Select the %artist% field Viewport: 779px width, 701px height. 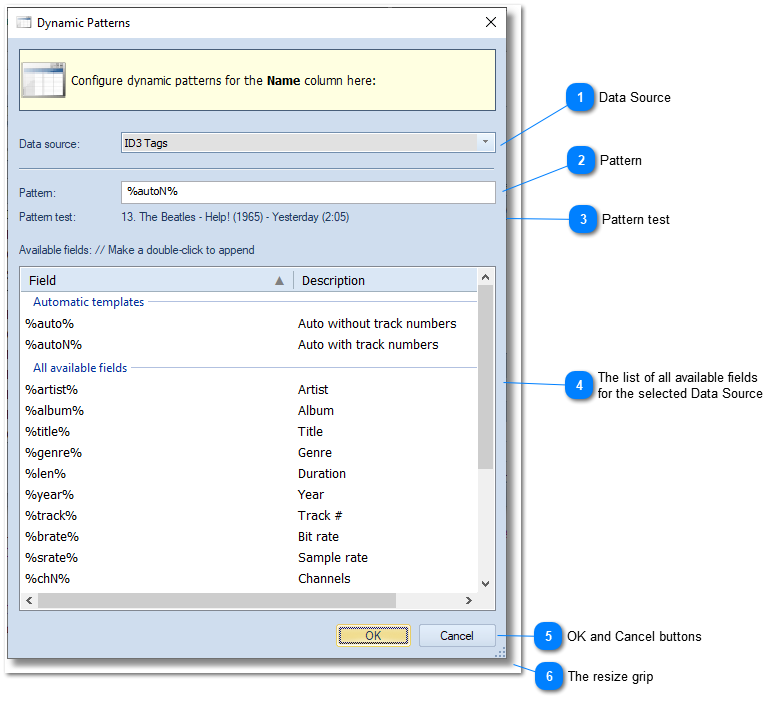[52, 389]
